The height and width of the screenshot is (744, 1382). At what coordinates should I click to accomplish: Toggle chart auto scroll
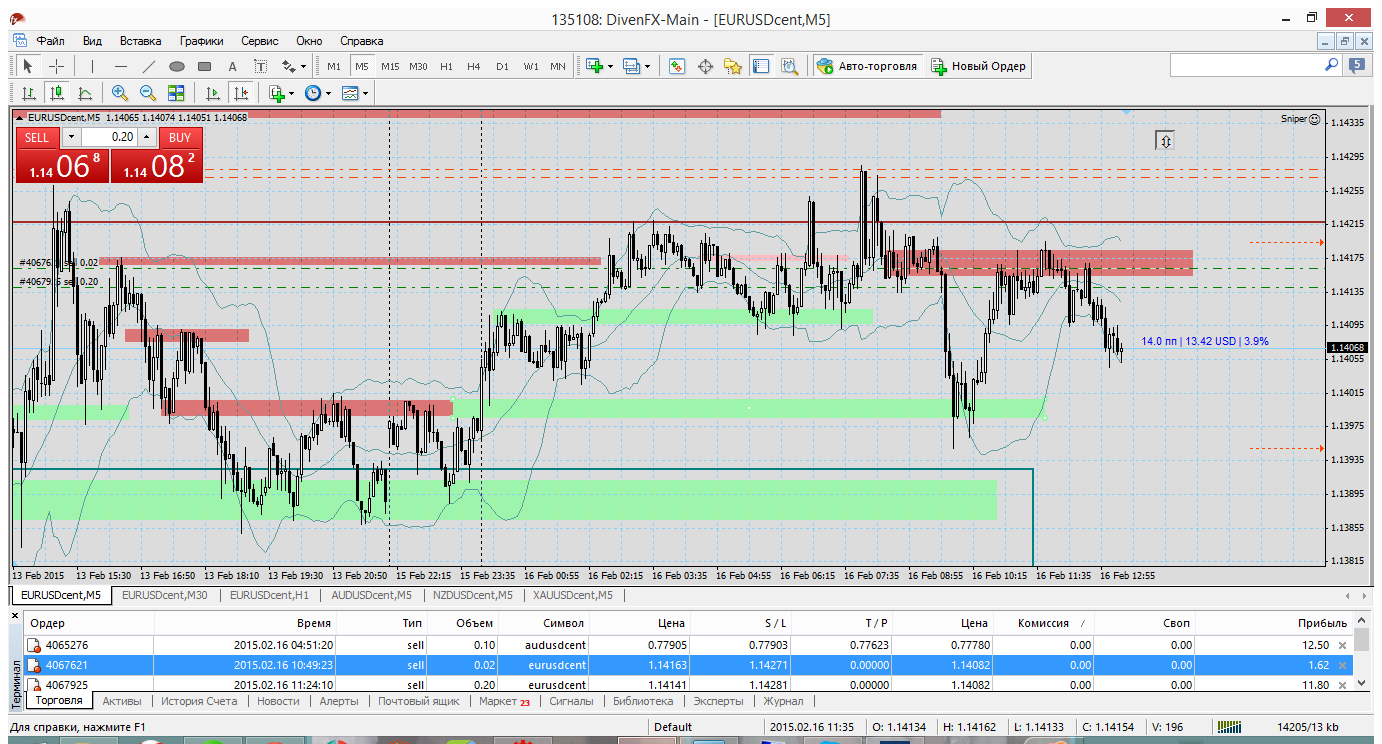pos(212,93)
